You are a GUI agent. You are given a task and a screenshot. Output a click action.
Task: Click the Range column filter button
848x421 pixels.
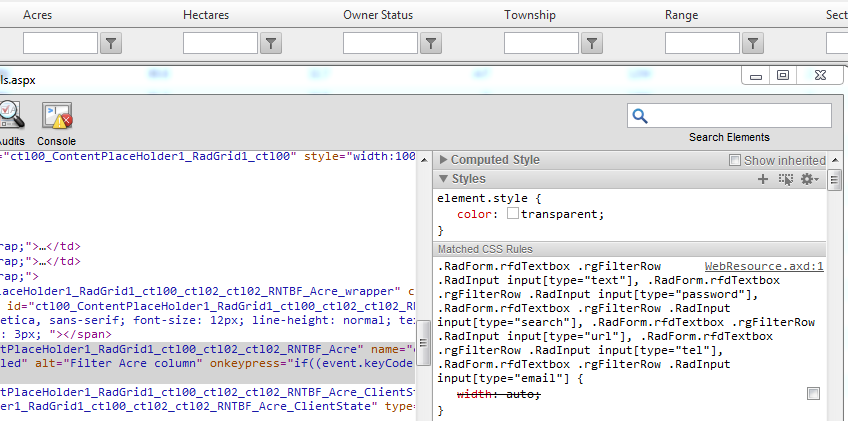pyautogui.click(x=753, y=43)
